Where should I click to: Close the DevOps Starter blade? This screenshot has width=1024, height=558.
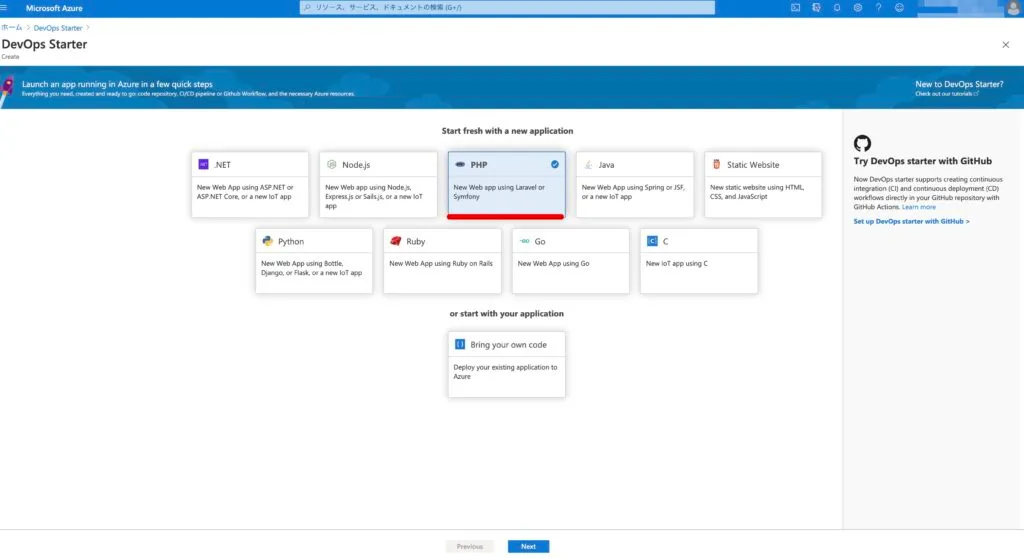point(1006,44)
